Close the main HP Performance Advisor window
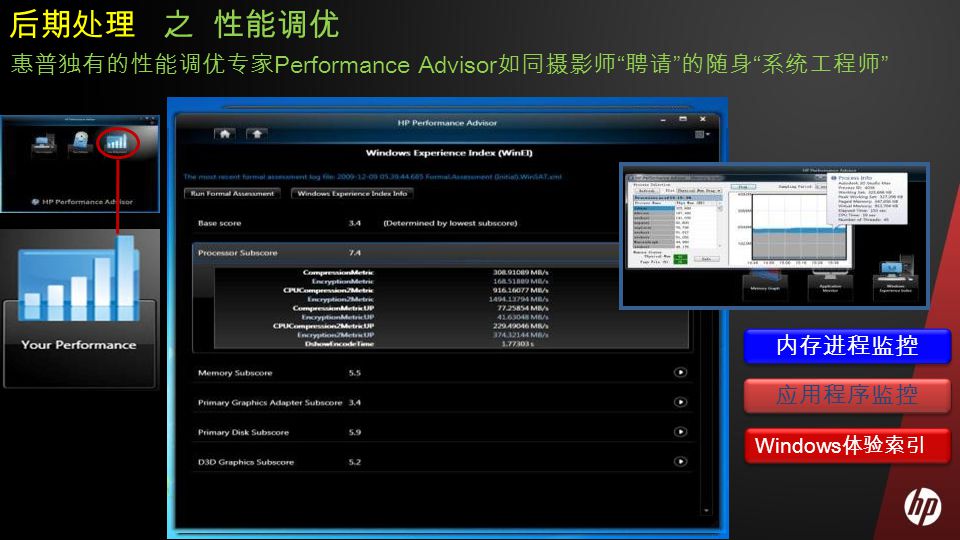Image resolution: width=960 pixels, height=540 pixels. 703,119
